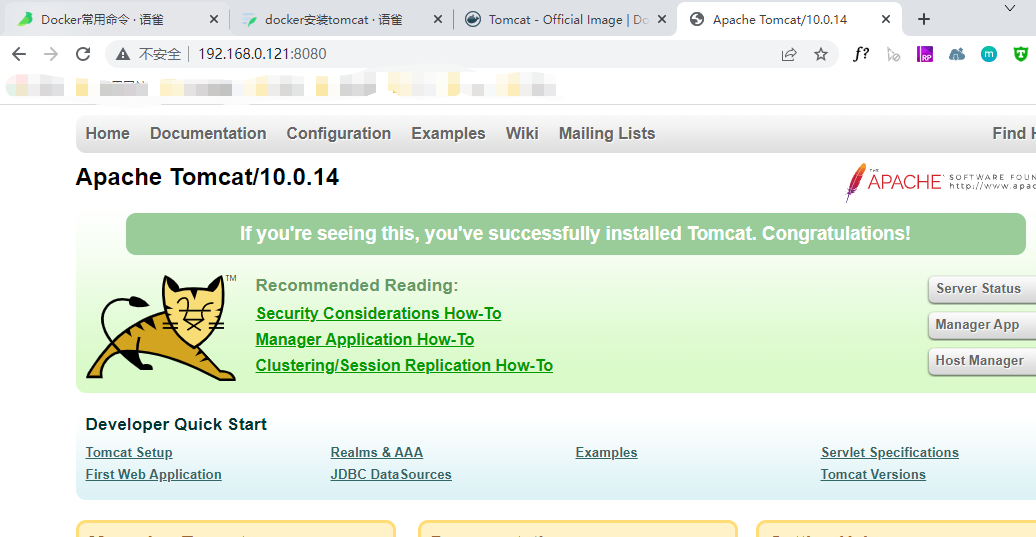Open a new browser tab with plus
This screenshot has height=537, width=1036.
coord(924,20)
